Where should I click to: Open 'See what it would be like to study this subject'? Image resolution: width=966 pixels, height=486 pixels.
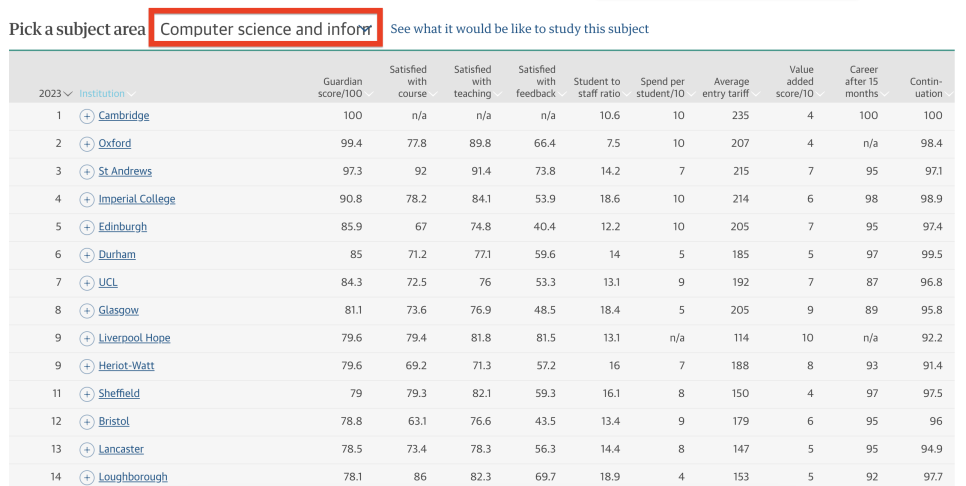pyautogui.click(x=519, y=29)
